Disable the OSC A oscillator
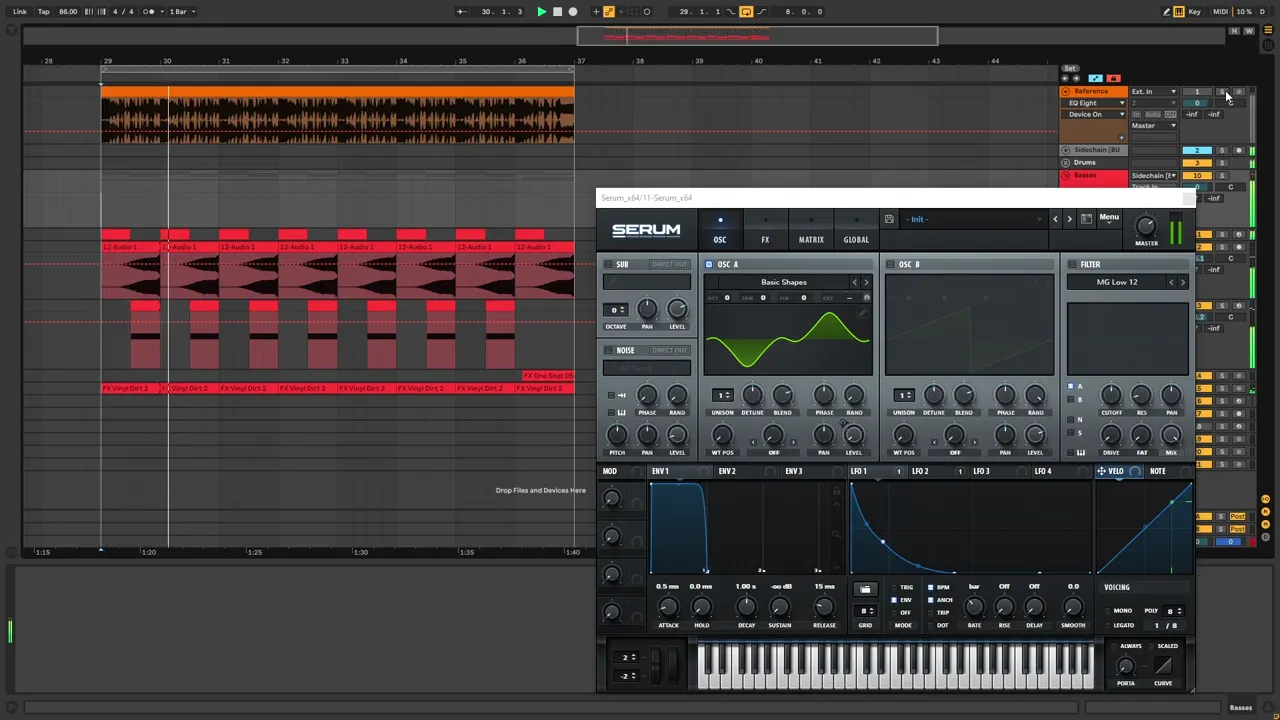This screenshot has height=720, width=1280. [709, 264]
